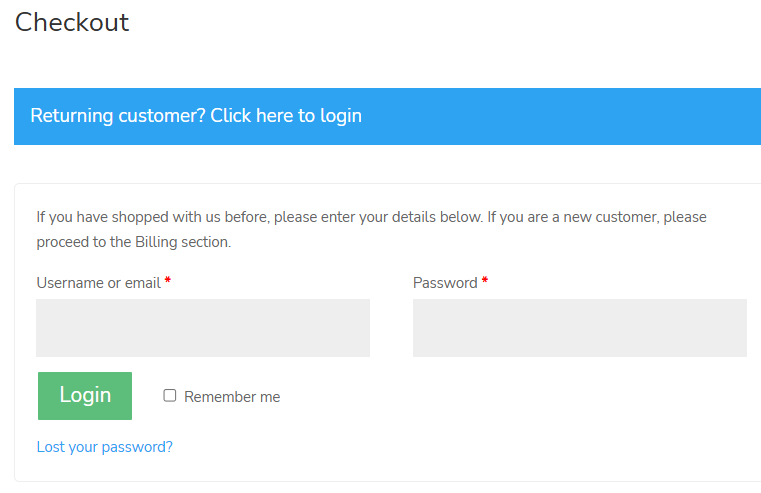
Task: Click the red asterisk beside Password
Action: pyautogui.click(x=484, y=280)
